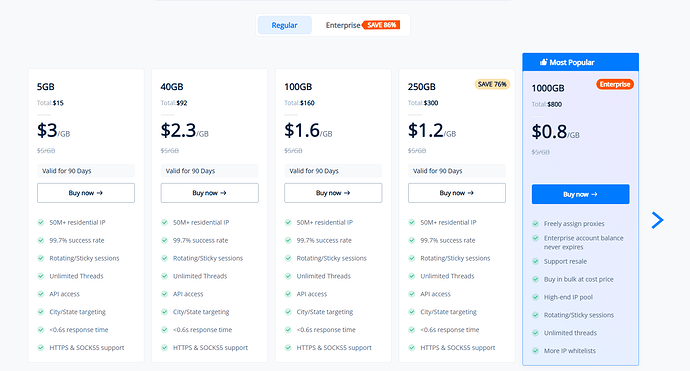The width and height of the screenshot is (690, 371).
Task: Click checkmark beside Unlimited threads in 1000GB card
Action: (x=536, y=333)
